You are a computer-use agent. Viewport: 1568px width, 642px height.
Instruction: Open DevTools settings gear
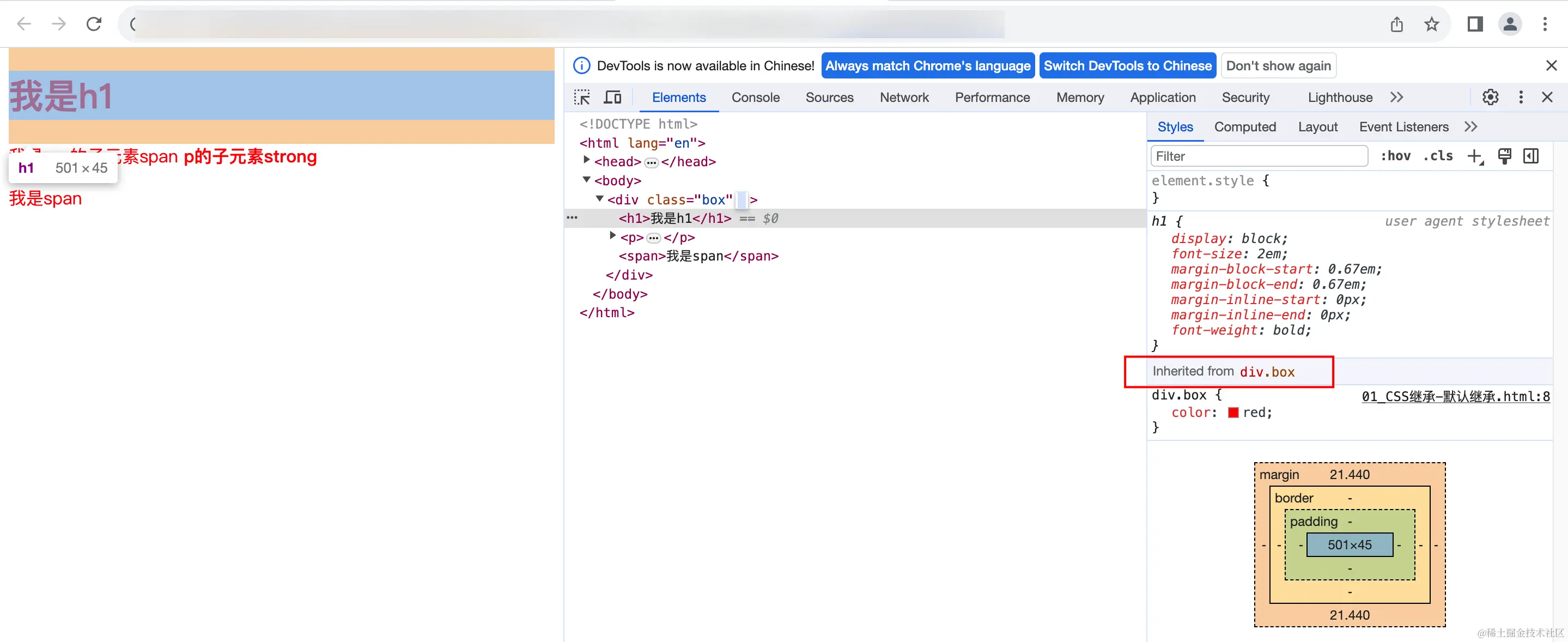(1490, 98)
